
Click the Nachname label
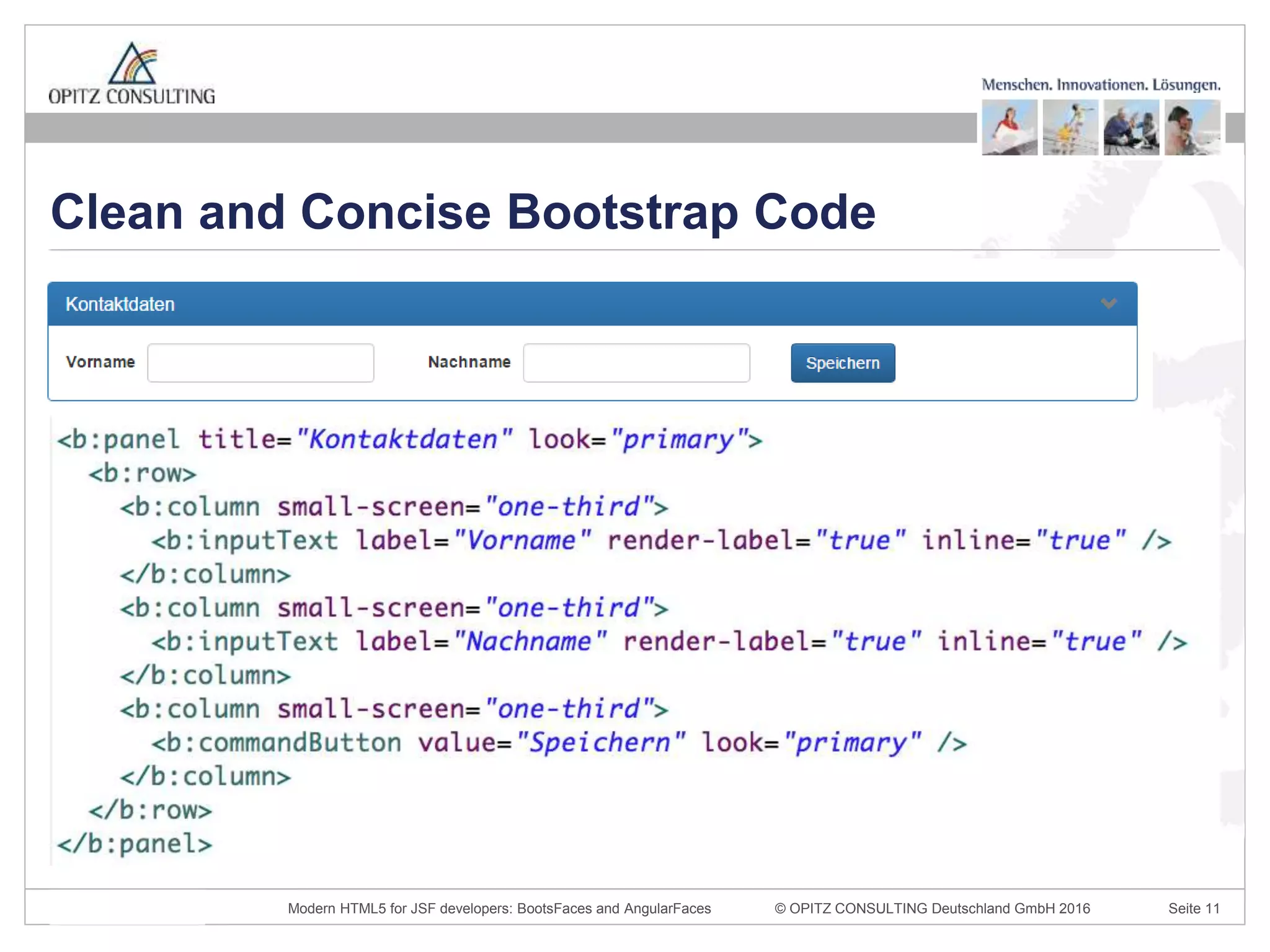point(469,362)
